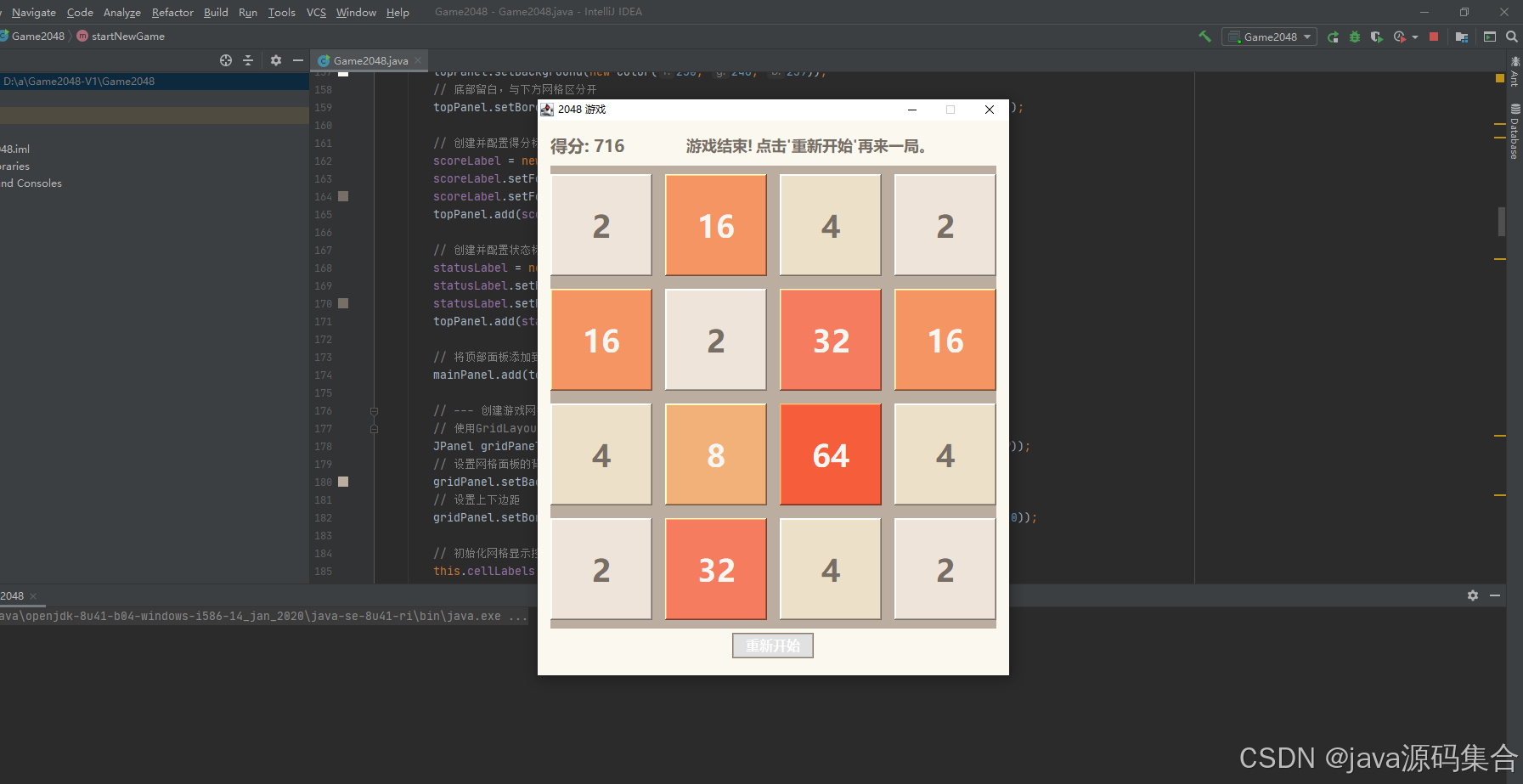Open the Refactor menu

click(x=172, y=12)
